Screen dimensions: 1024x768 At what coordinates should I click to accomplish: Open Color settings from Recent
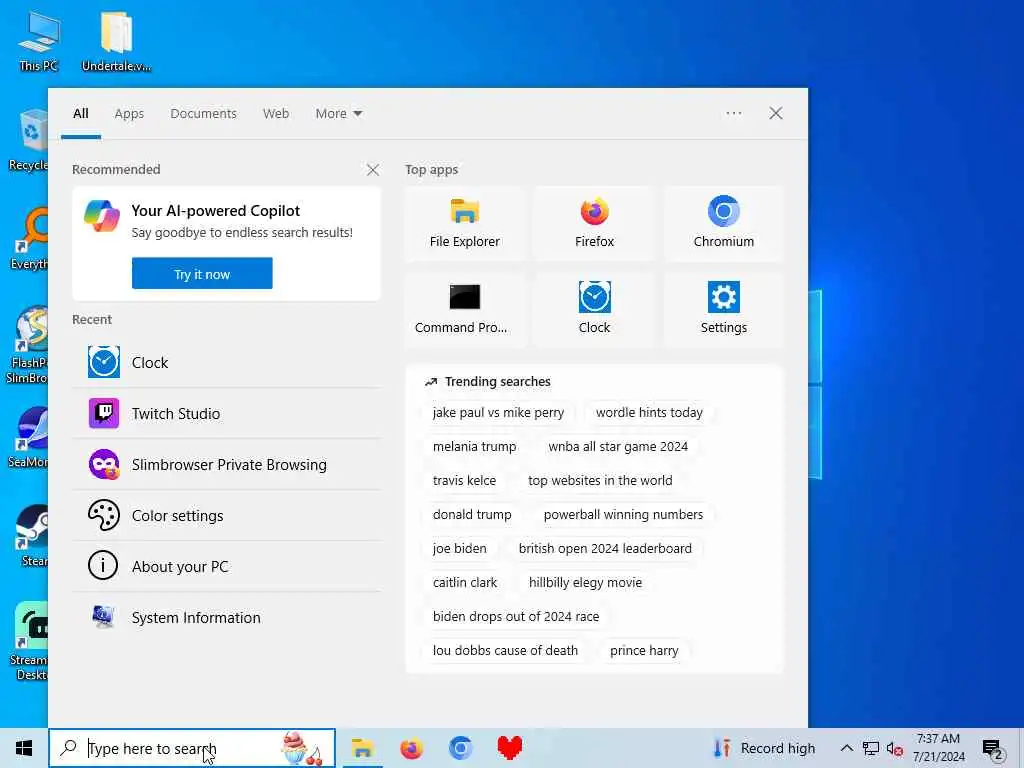(227, 515)
